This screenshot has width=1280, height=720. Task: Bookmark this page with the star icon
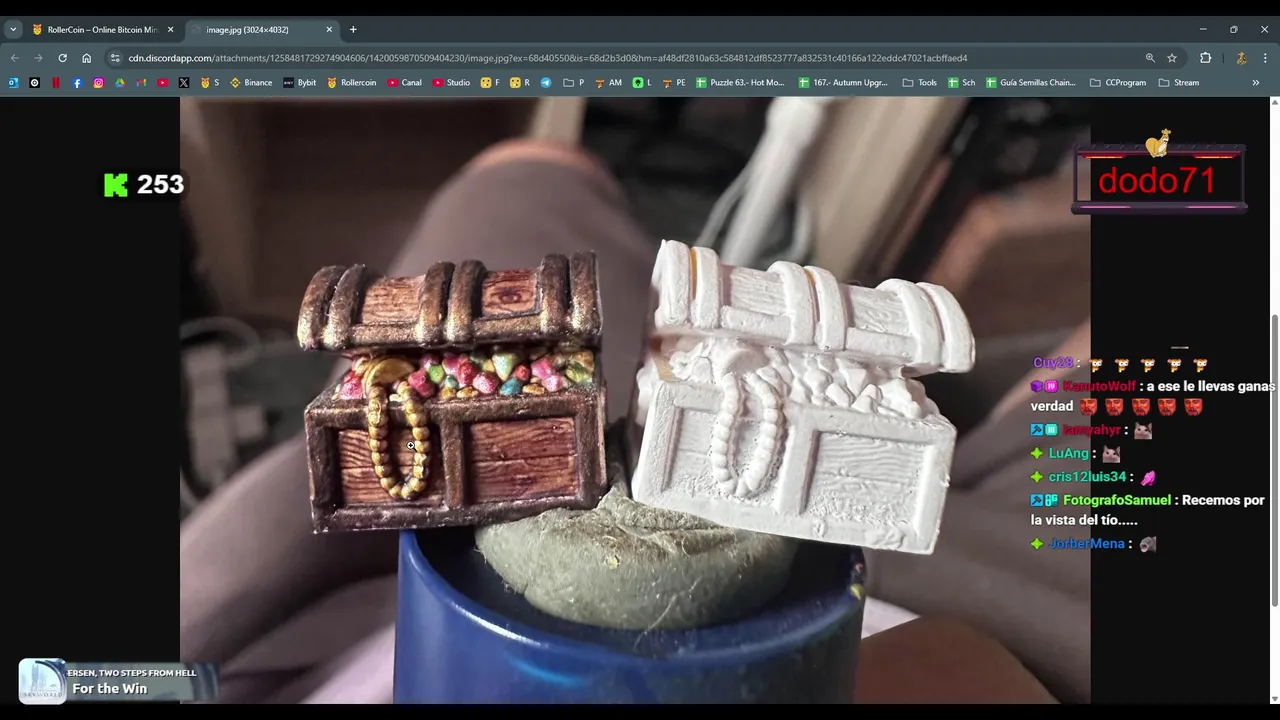[1172, 58]
